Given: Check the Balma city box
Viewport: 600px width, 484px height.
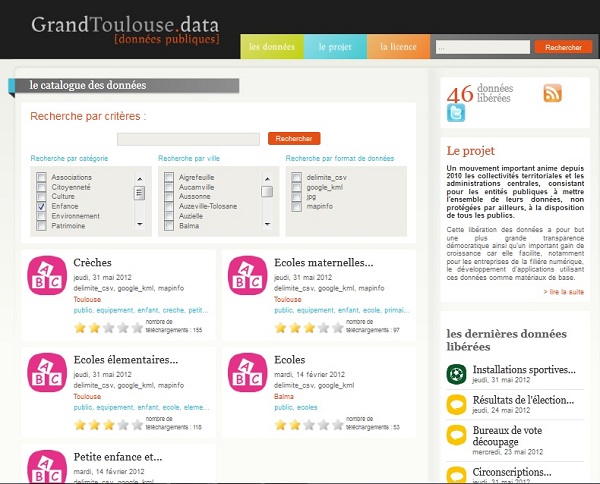Looking at the screenshot, I should 169,226.
